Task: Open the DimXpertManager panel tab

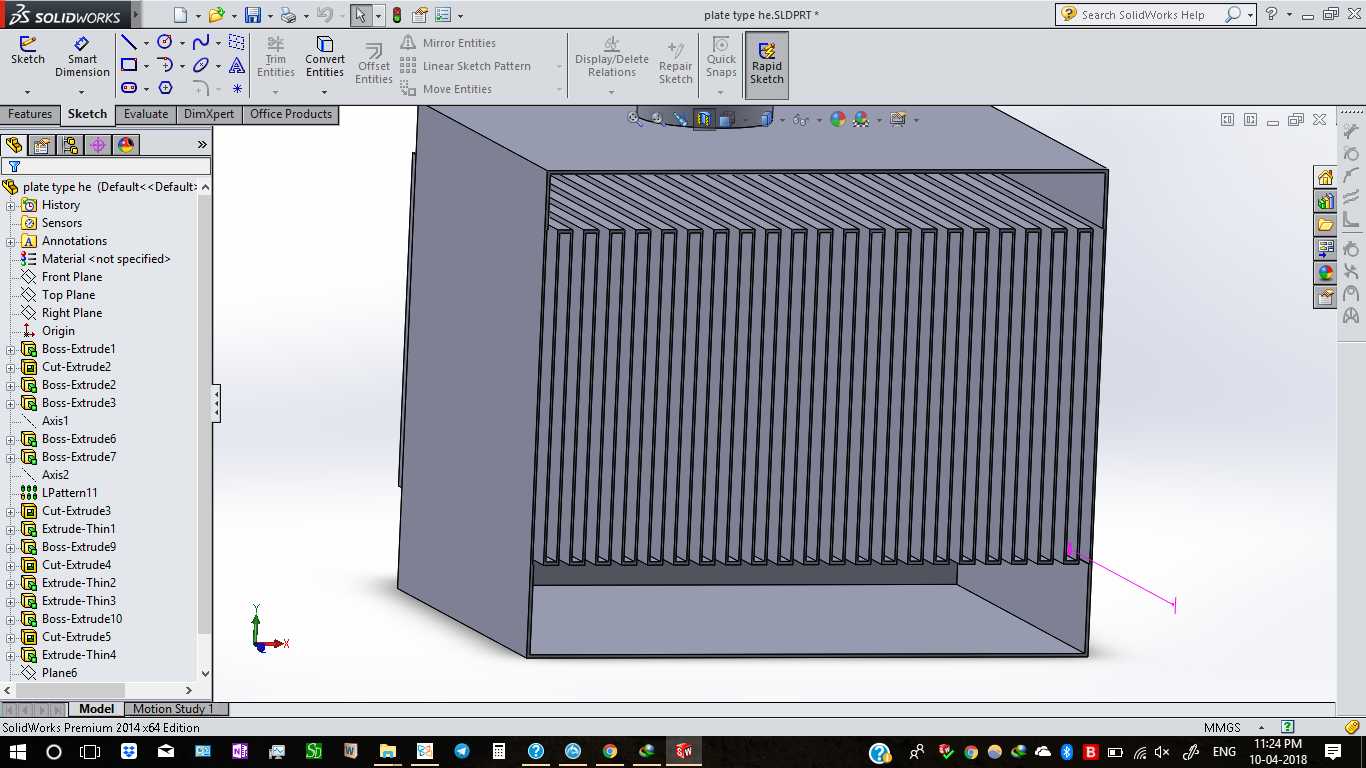Action: [x=98, y=145]
